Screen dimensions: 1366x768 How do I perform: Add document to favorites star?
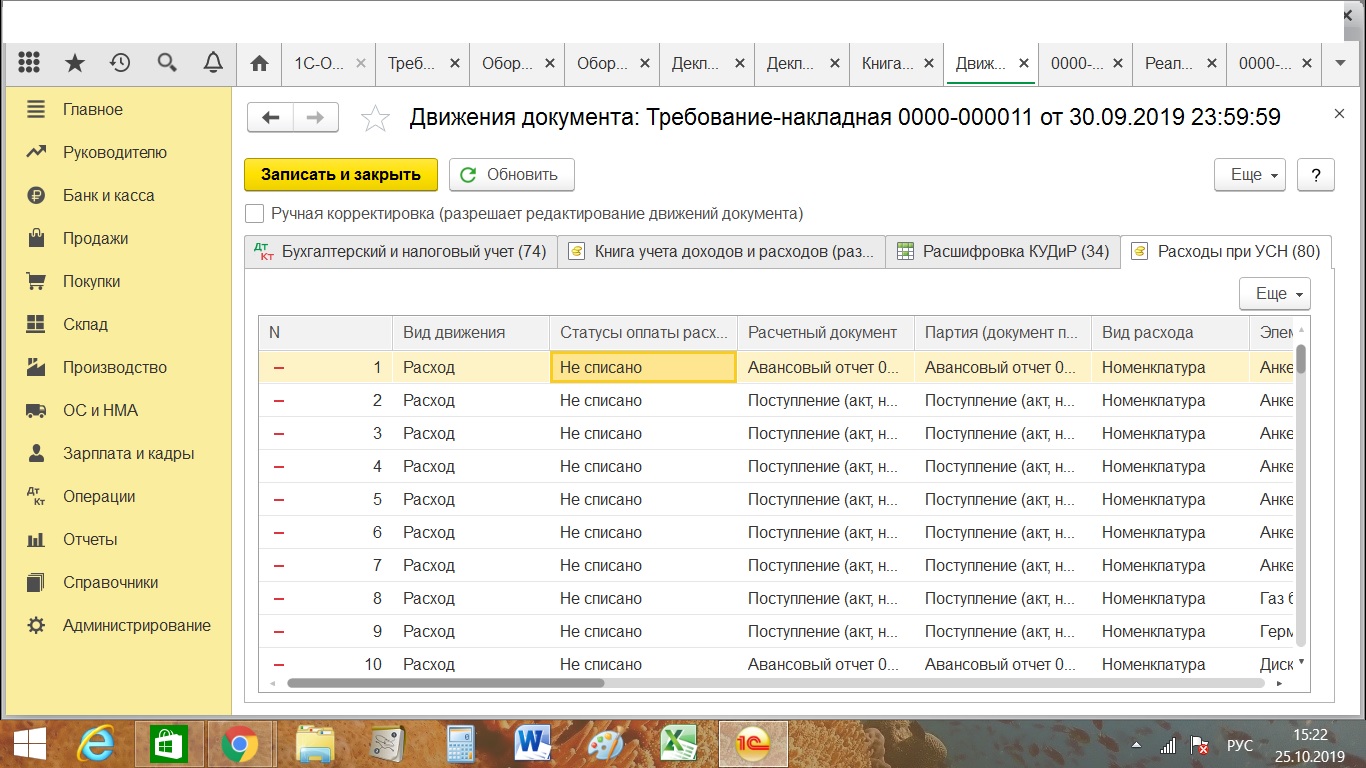tap(375, 118)
